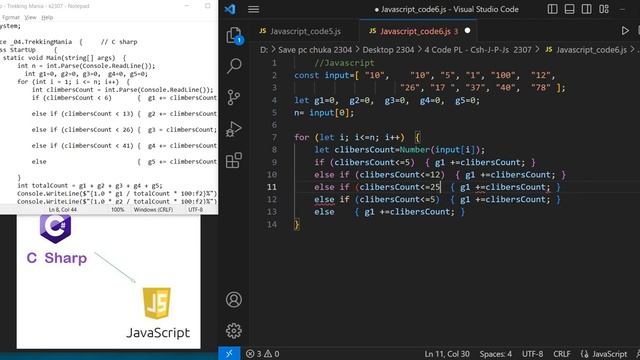Click 'Windows (CRLF)' in Notepad status bar
This screenshot has height=360, width=640.
click(x=153, y=209)
